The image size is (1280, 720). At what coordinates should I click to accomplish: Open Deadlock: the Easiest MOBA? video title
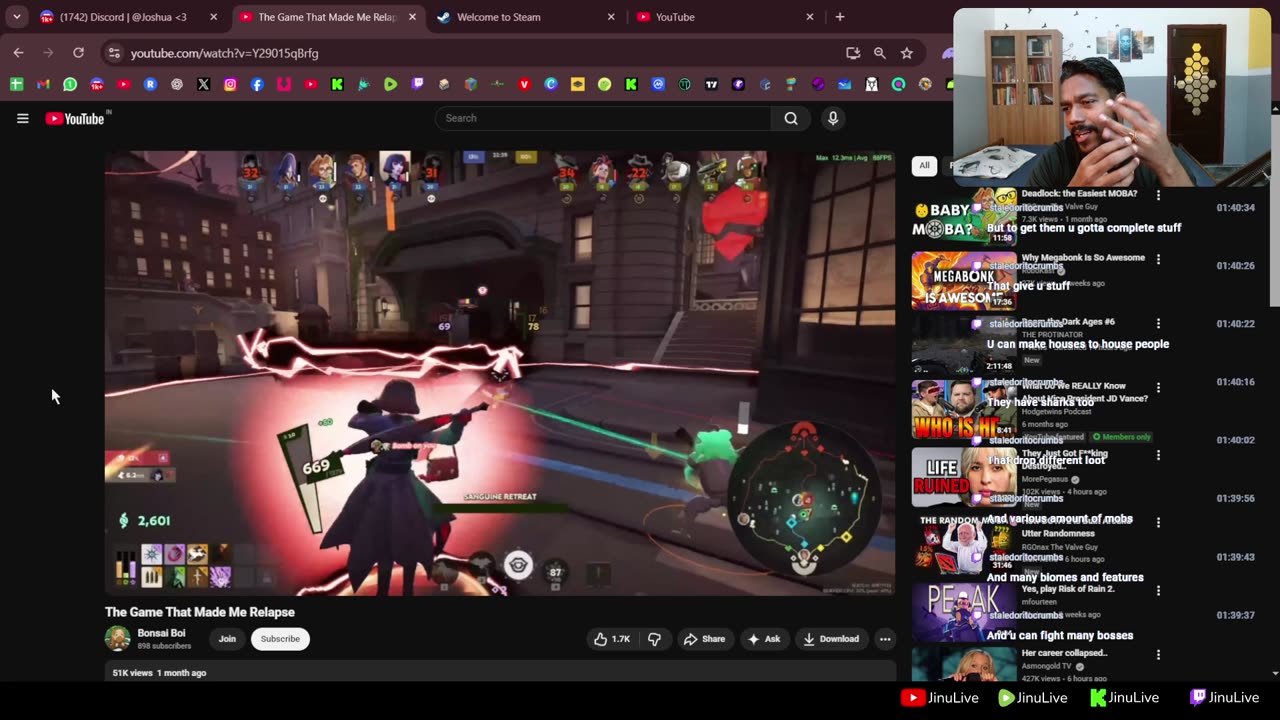coord(1079,193)
